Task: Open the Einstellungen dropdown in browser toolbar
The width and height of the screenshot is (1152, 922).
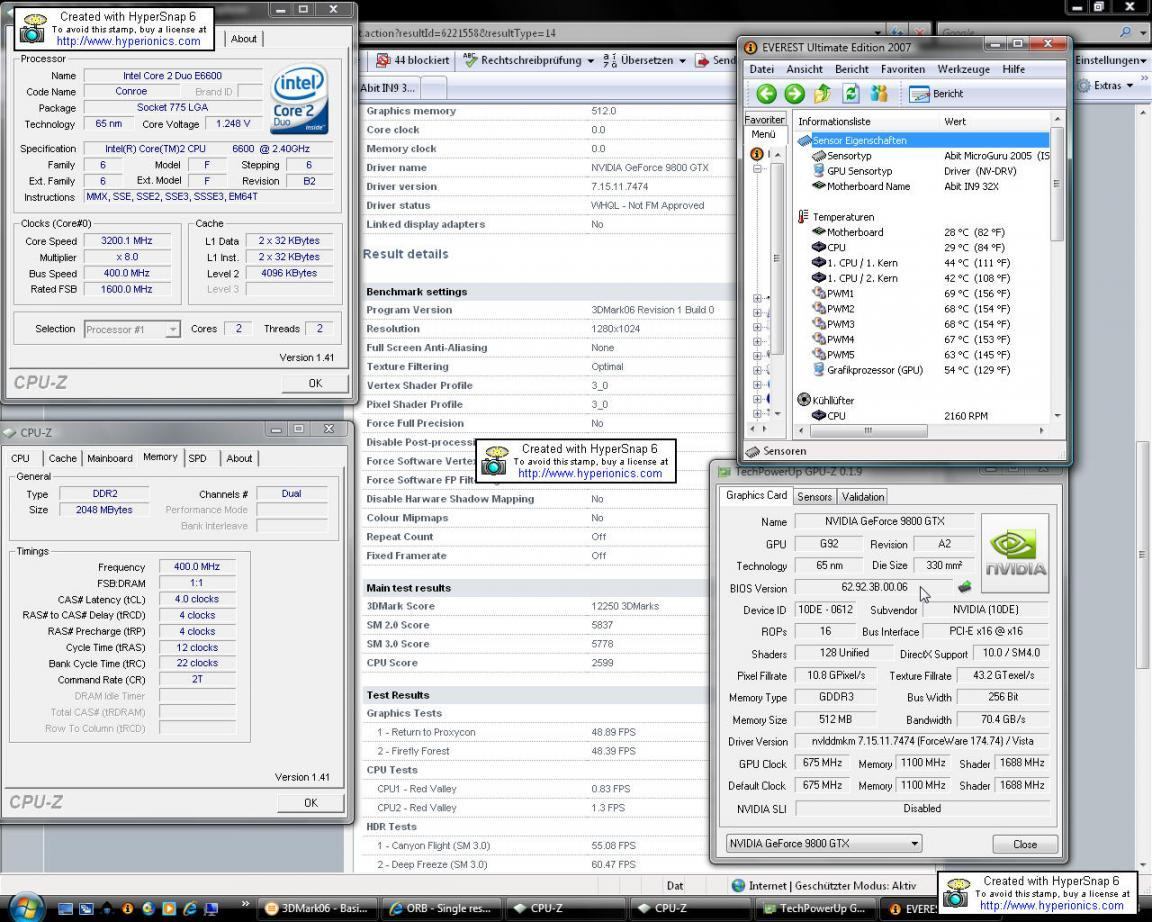Action: (x=1109, y=60)
